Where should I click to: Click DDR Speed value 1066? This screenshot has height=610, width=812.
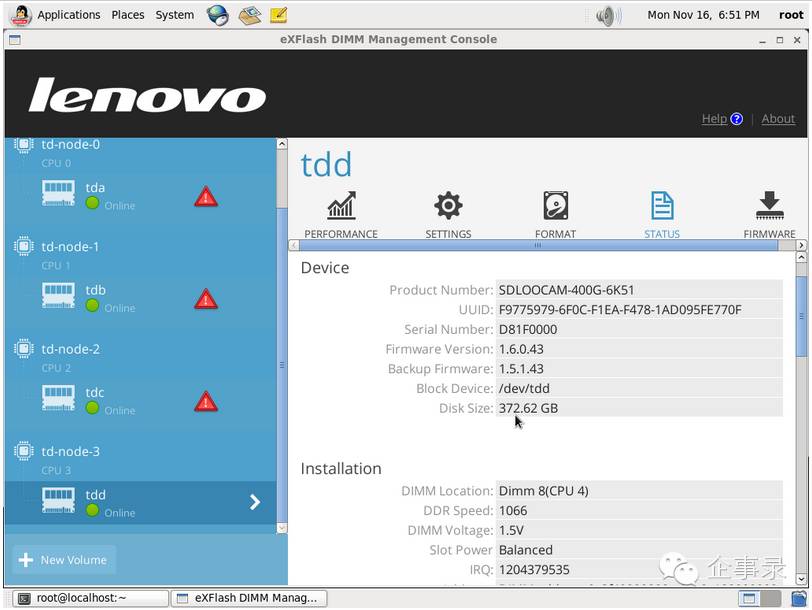[x=513, y=511]
